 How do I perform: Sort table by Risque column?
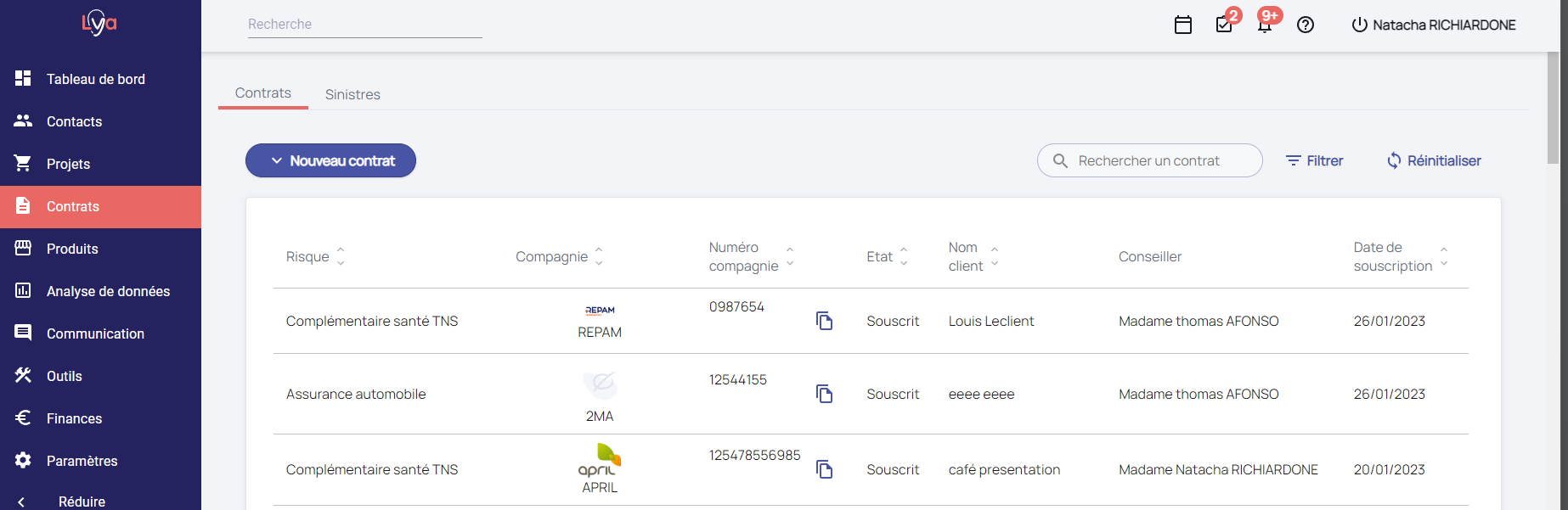click(341, 256)
